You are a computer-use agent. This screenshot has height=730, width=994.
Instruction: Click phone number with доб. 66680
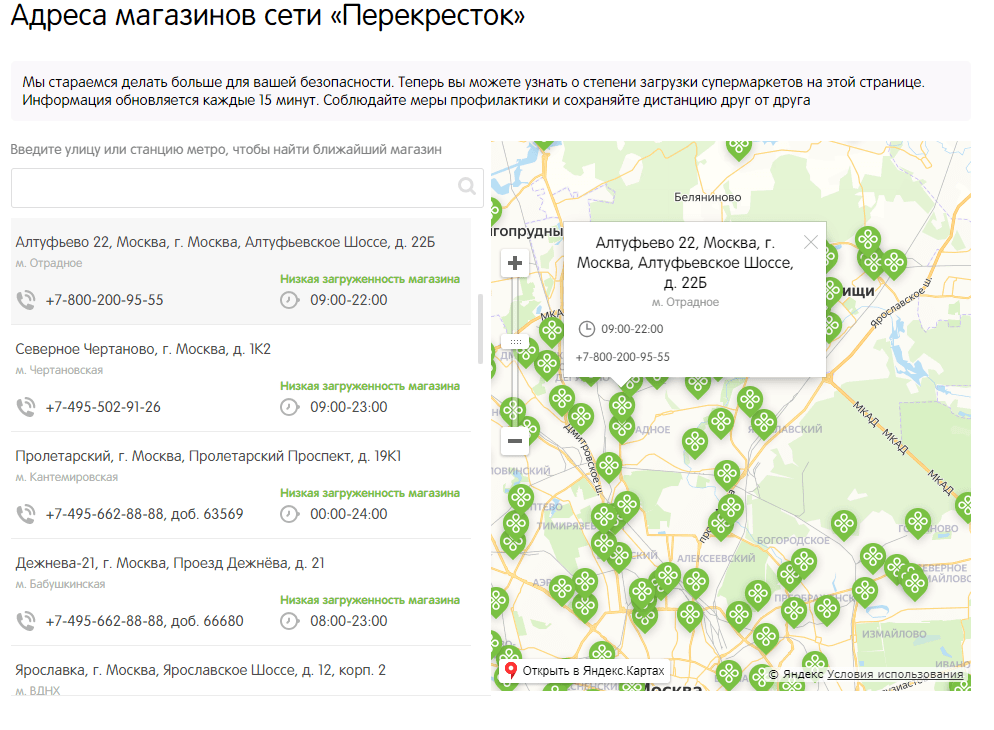click(145, 621)
